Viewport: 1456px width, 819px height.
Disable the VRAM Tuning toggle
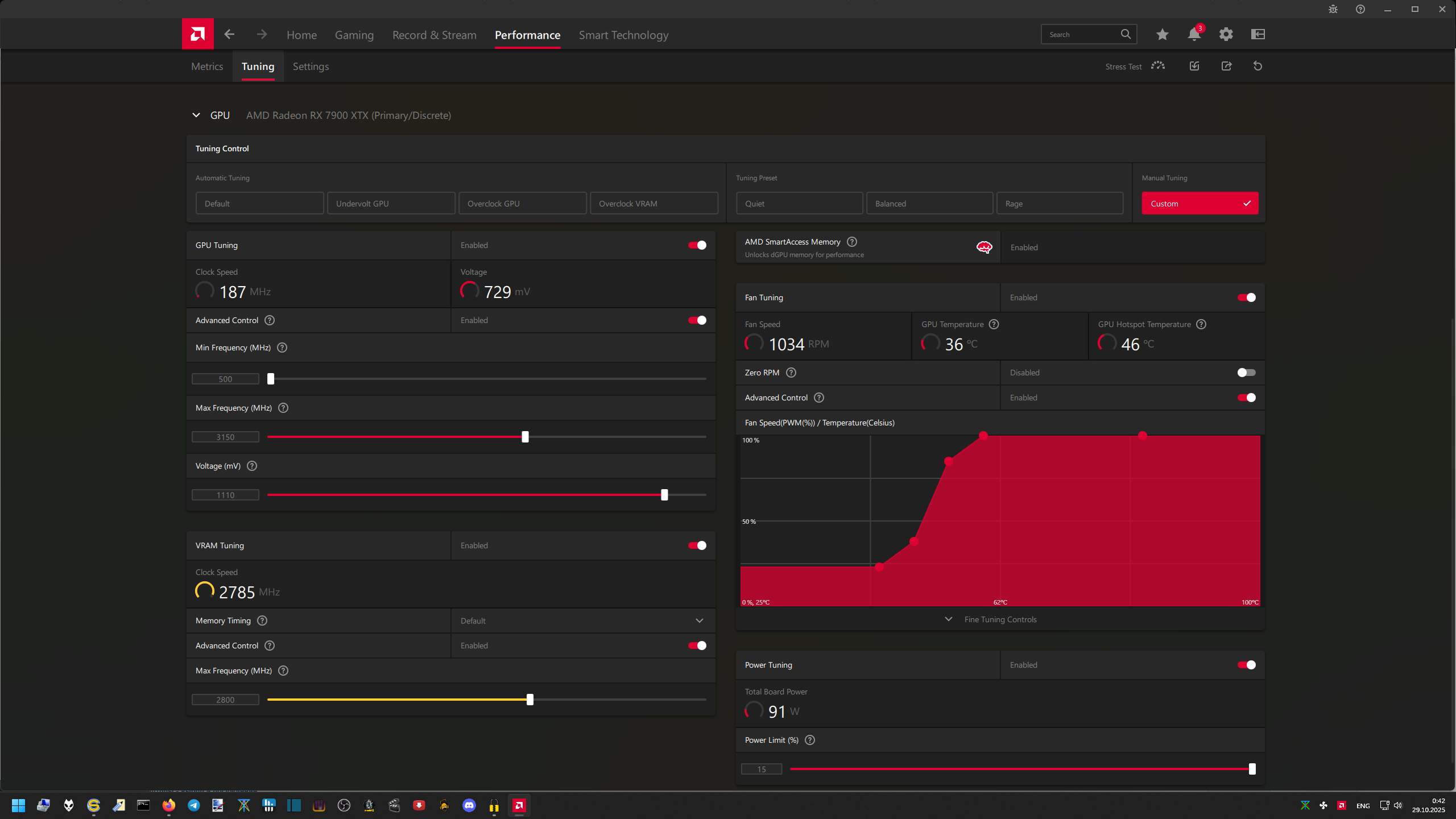pos(697,545)
